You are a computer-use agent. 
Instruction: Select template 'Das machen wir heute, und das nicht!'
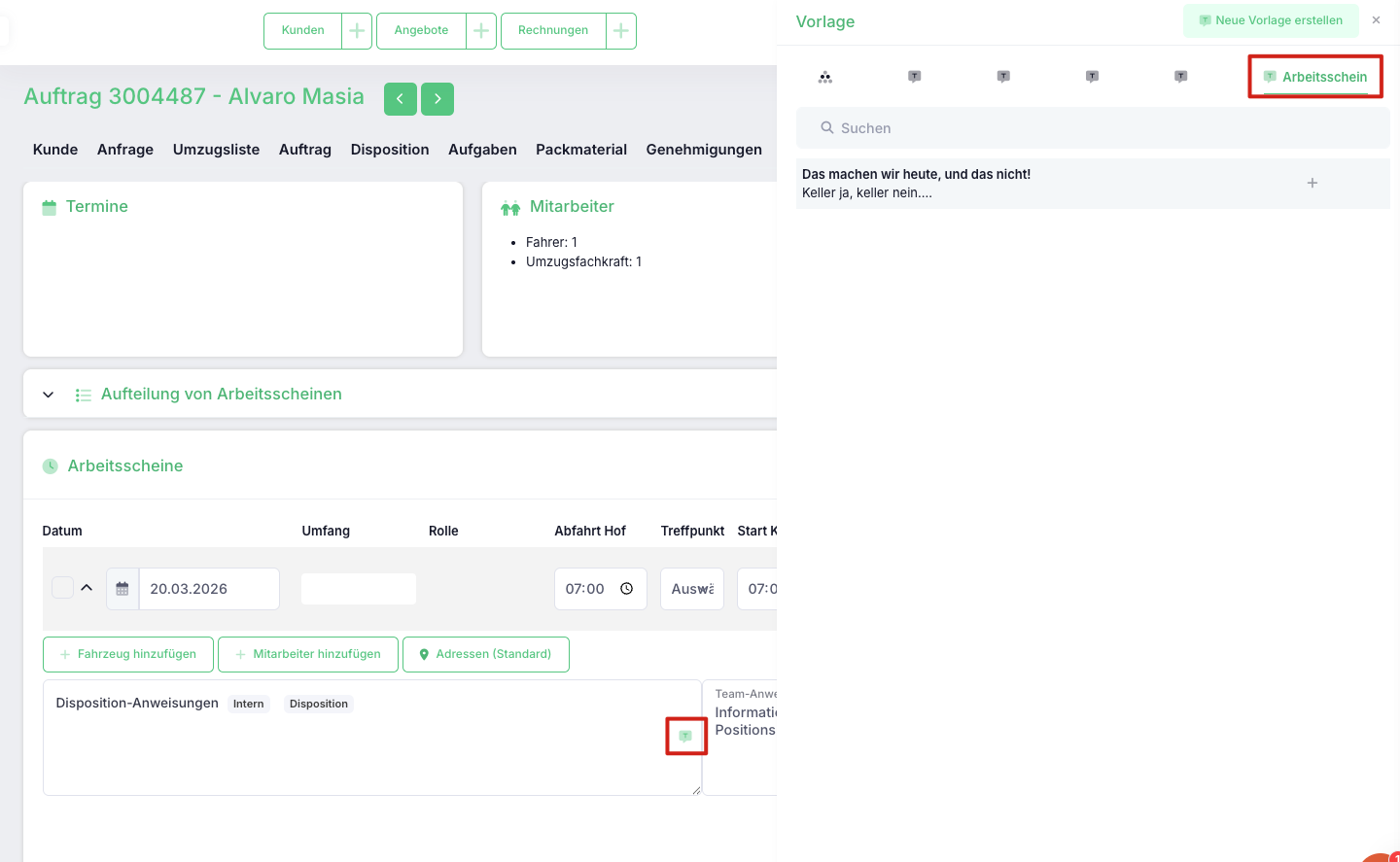[x=1093, y=184]
